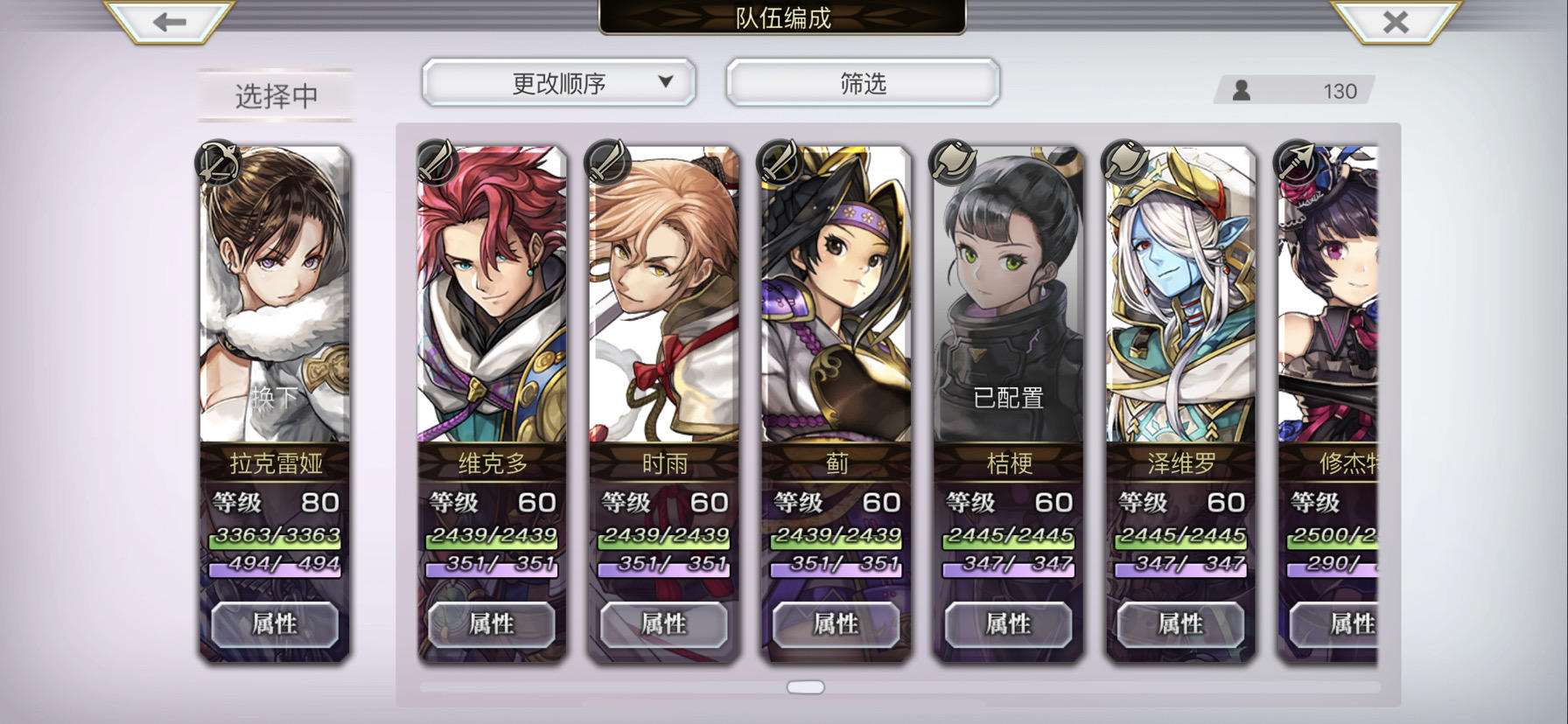The height and width of the screenshot is (724, 1568).
Task: Click the sword icon on 时雨's card
Action: click(x=609, y=163)
